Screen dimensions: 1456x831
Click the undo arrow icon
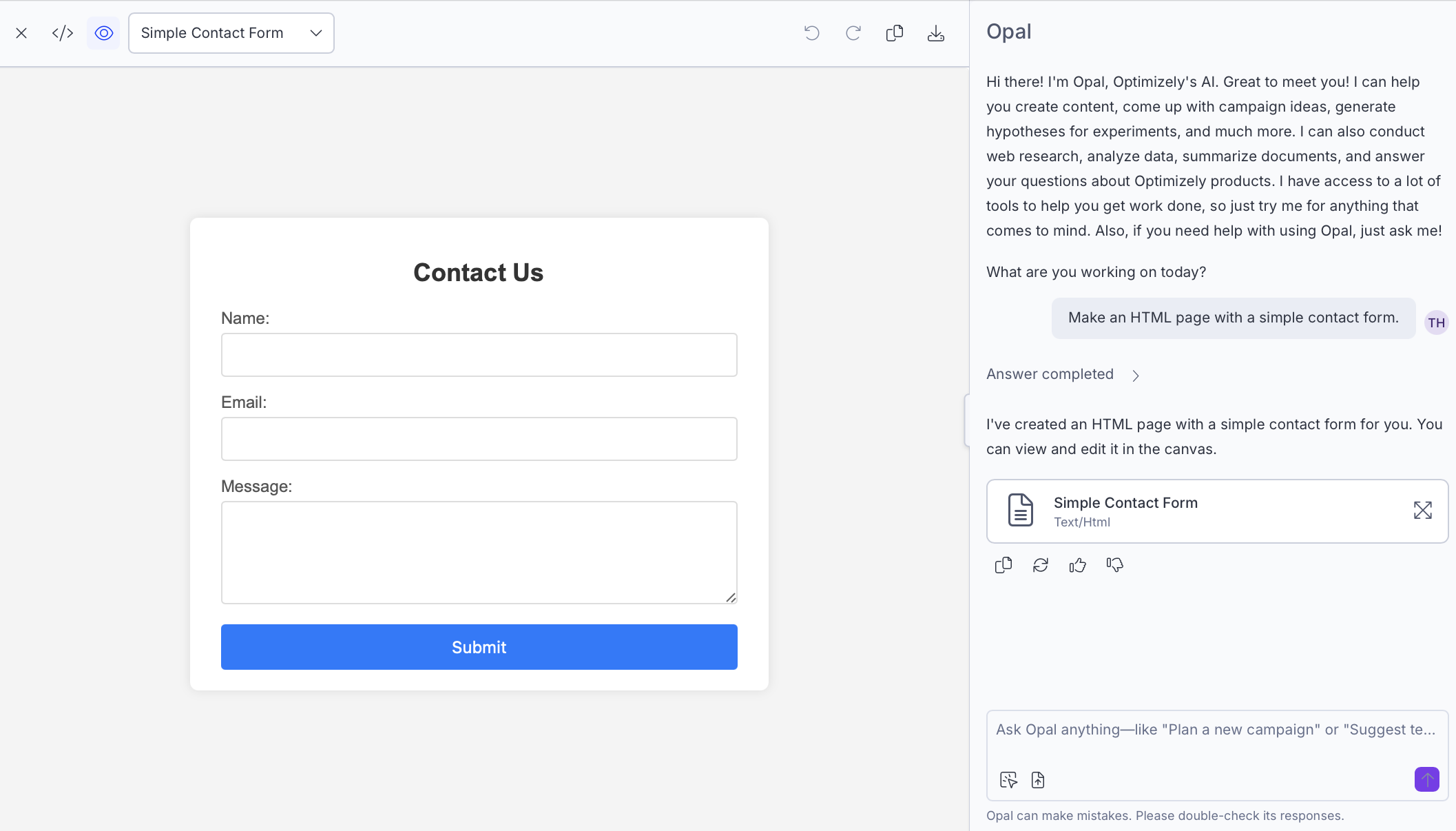tap(812, 33)
